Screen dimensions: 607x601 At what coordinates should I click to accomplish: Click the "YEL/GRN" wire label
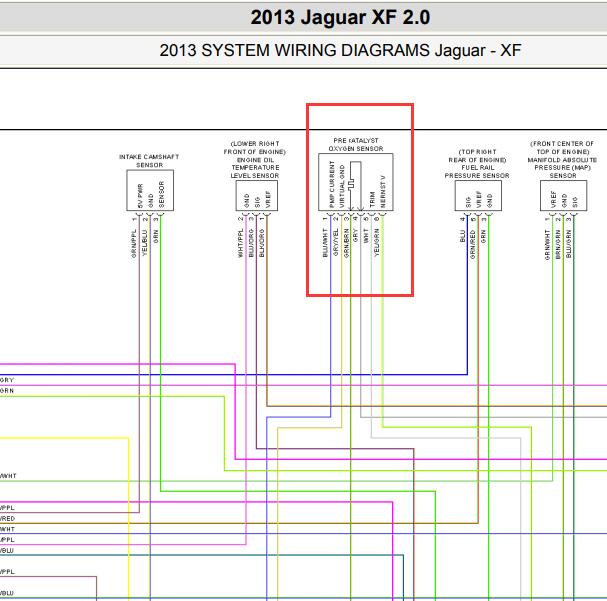[376, 242]
